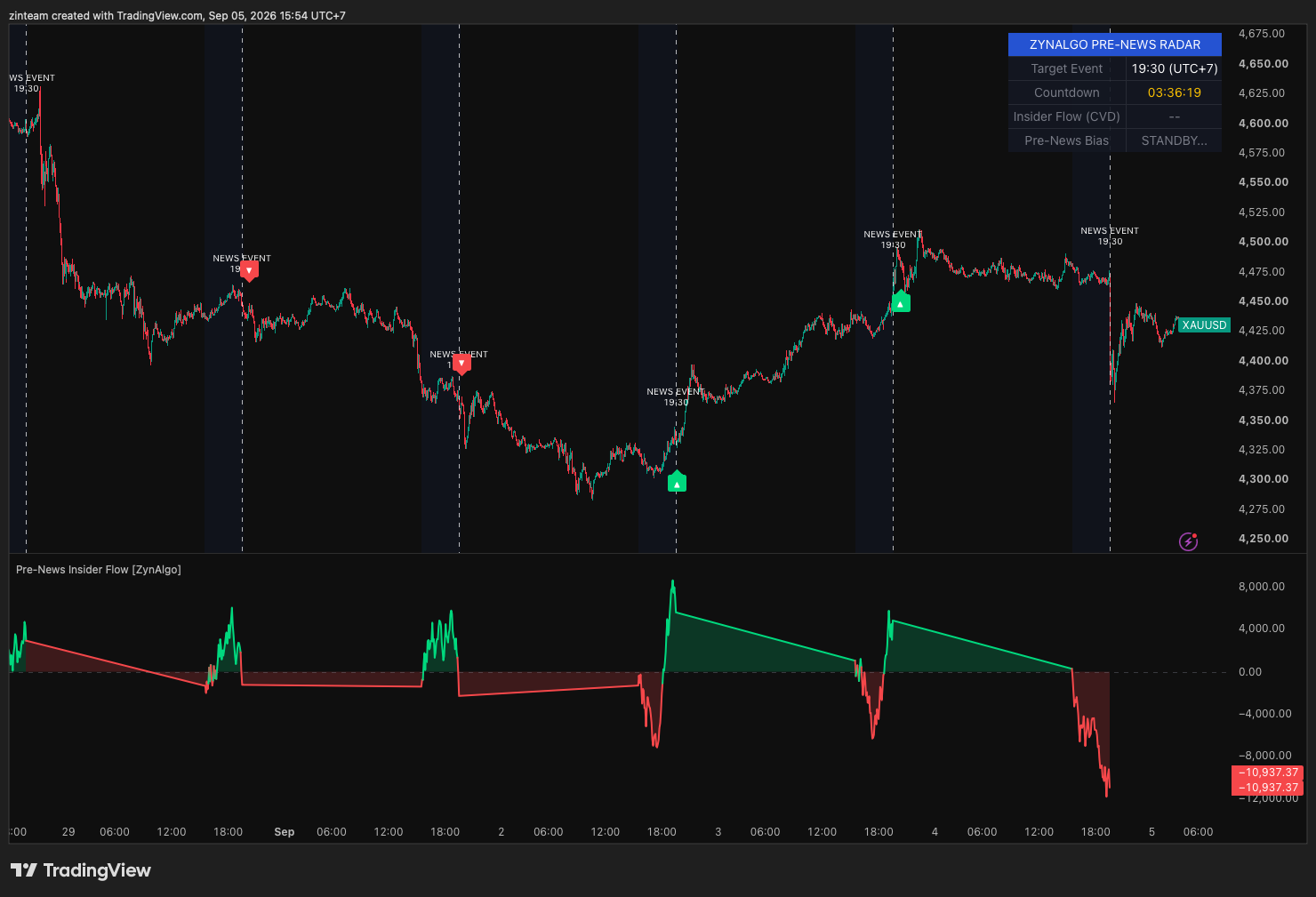Select the XAUUSD price label
The width and height of the screenshot is (1316, 897).
1204,325
